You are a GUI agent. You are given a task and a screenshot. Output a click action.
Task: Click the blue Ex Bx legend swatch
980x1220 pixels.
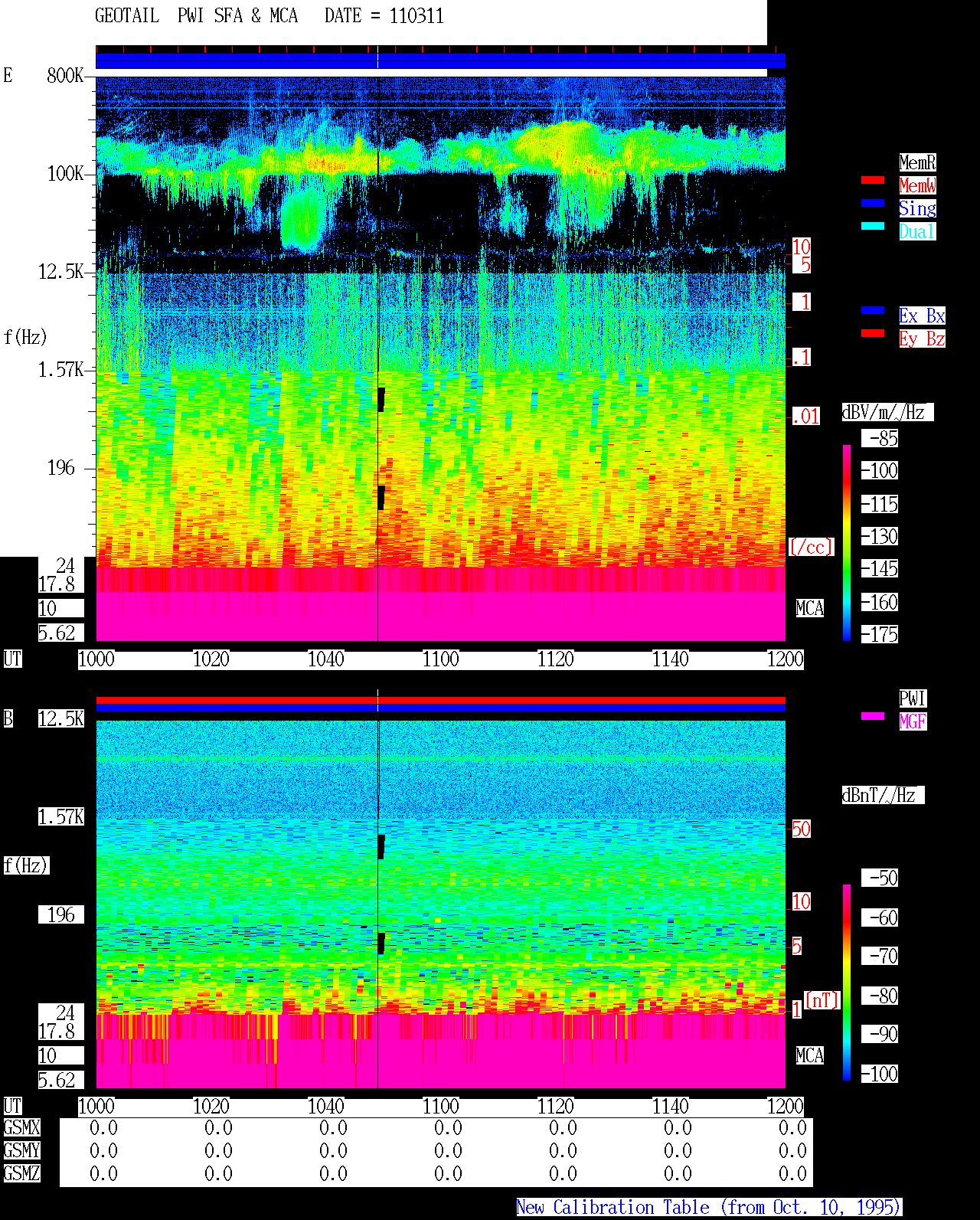(873, 310)
